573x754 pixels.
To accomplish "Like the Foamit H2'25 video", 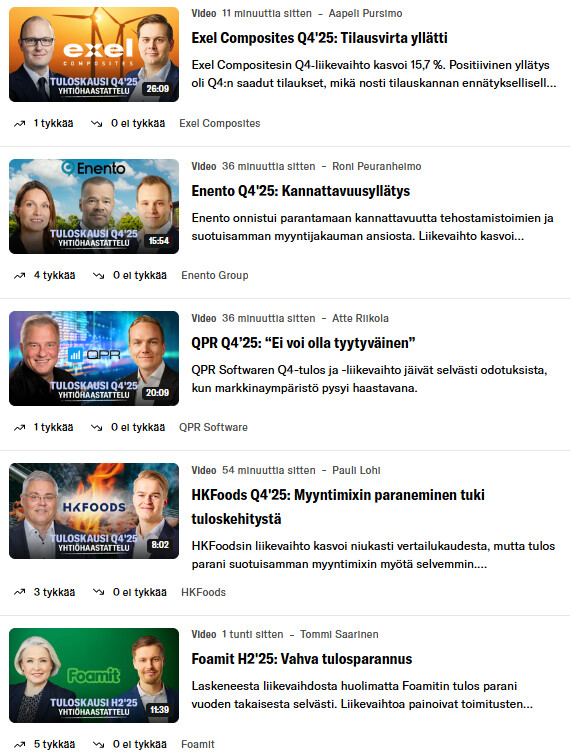I will tap(44, 744).
